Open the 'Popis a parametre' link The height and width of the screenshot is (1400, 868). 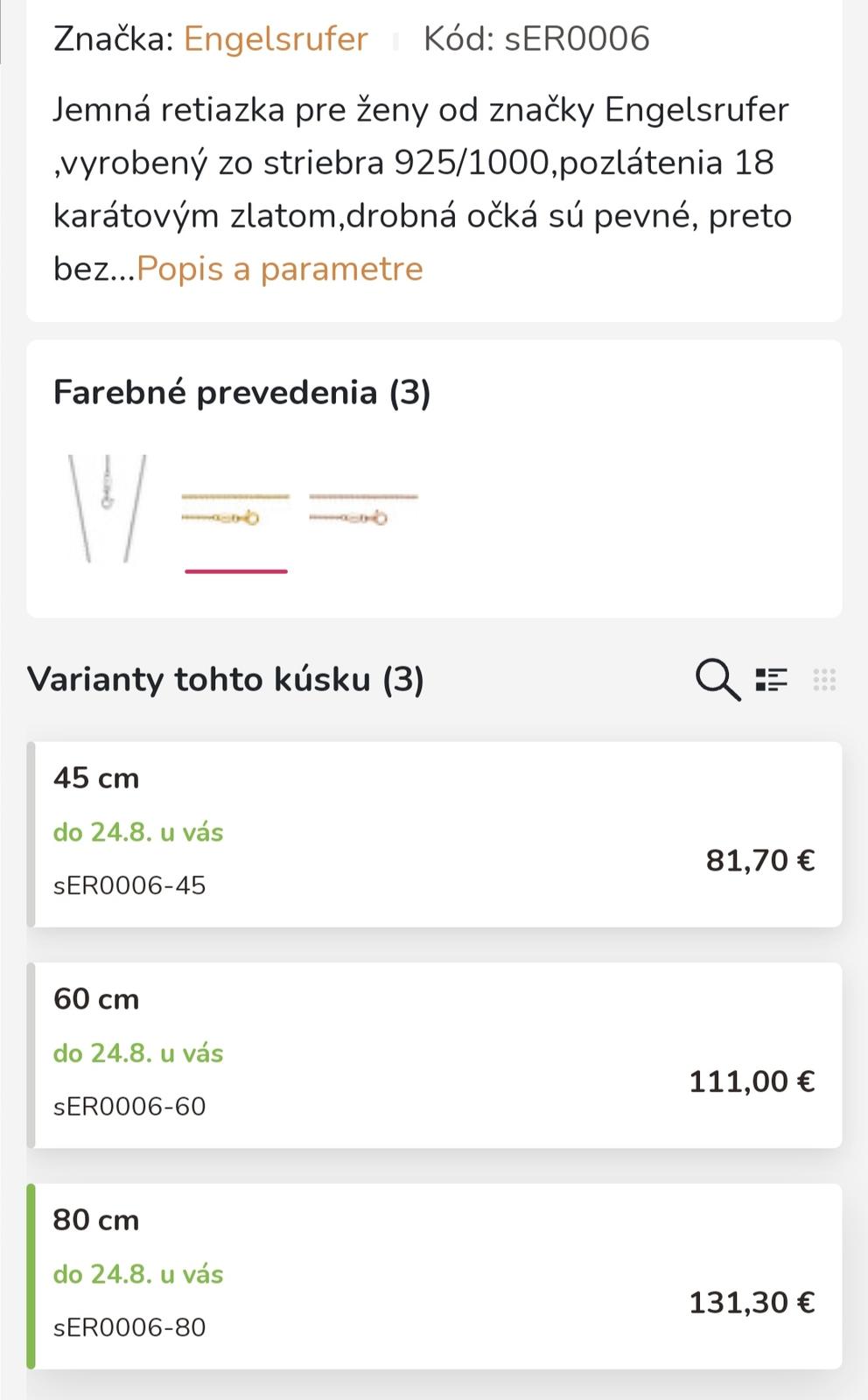click(280, 269)
